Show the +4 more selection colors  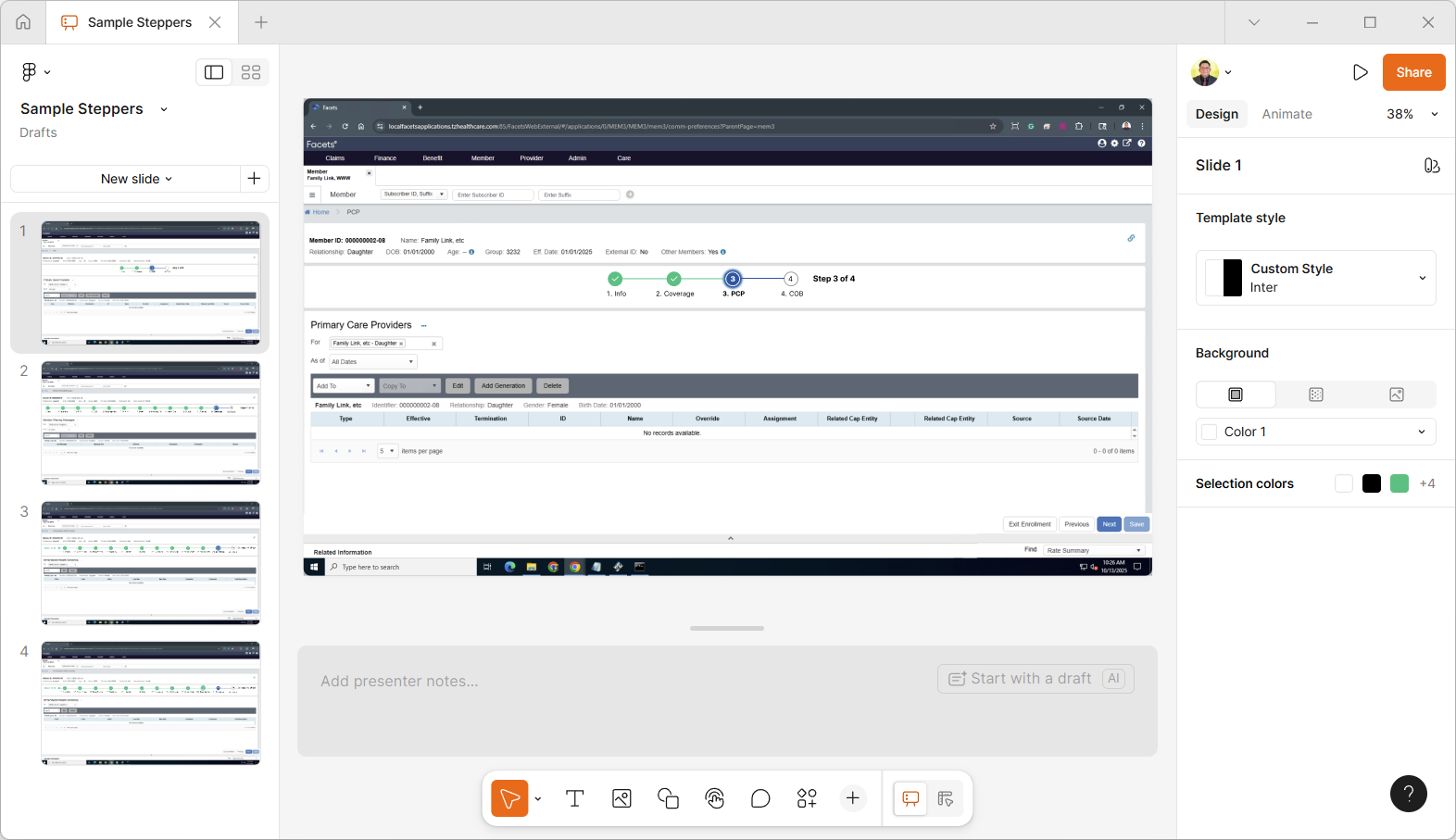[x=1427, y=483]
